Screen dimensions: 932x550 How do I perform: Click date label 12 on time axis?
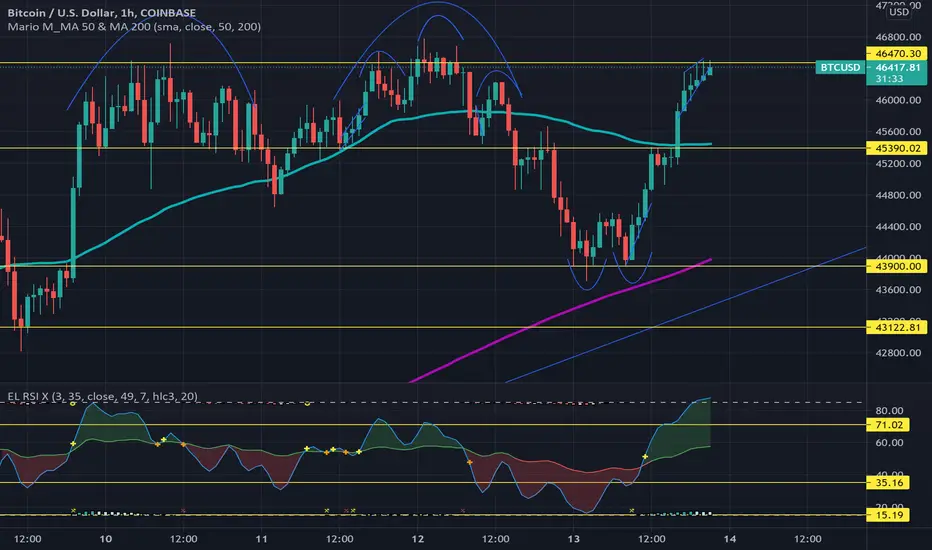tap(418, 539)
